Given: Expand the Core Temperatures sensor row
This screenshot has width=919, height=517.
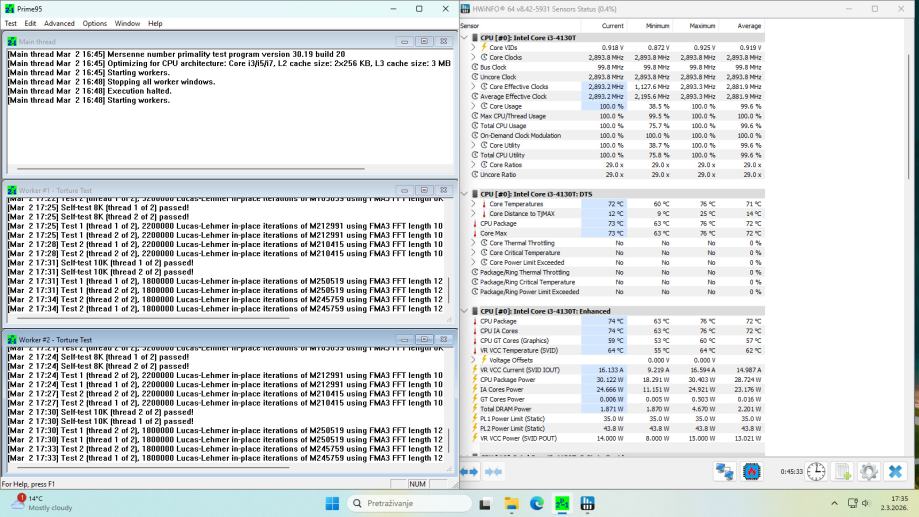Looking at the screenshot, I should click(473, 204).
